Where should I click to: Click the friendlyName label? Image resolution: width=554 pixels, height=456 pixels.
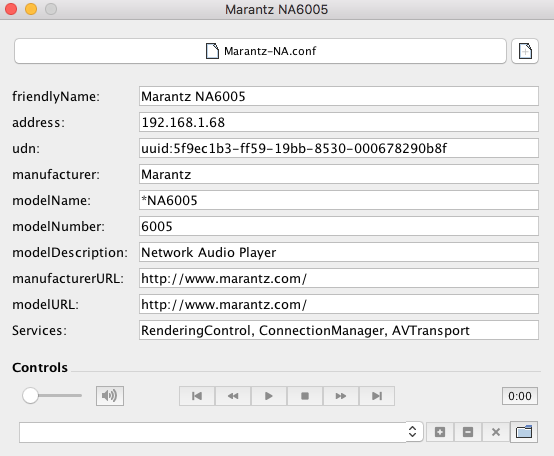56,96
